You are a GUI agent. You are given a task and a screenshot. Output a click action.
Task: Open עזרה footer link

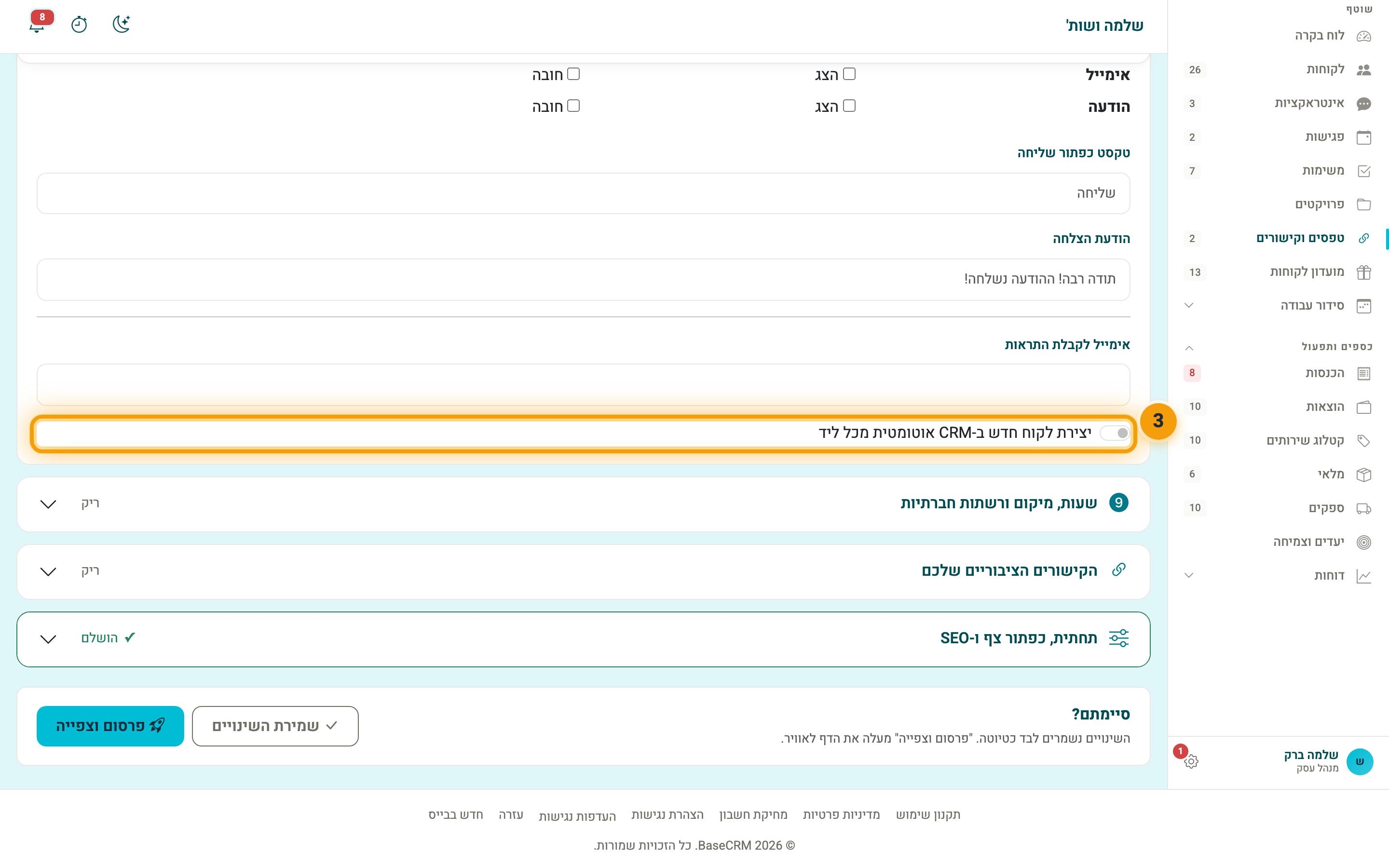point(511,814)
